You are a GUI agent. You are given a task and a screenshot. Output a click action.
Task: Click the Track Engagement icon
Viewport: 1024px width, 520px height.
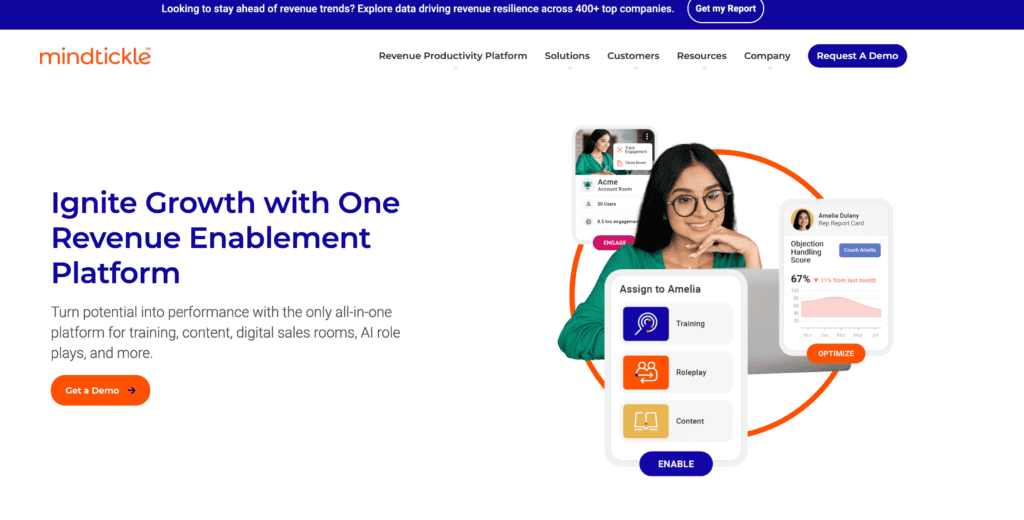[620, 150]
